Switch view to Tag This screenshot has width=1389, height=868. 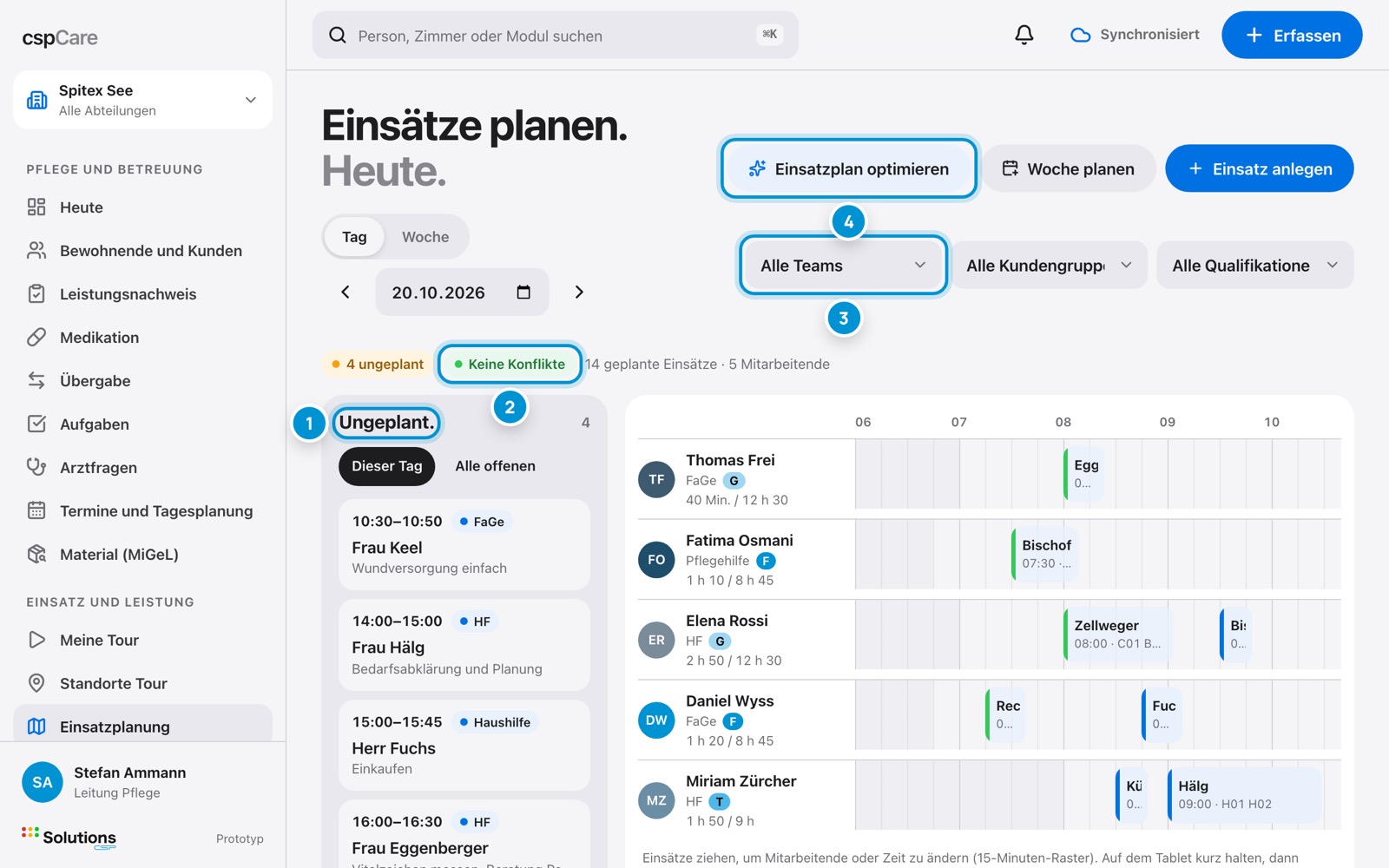(x=354, y=237)
